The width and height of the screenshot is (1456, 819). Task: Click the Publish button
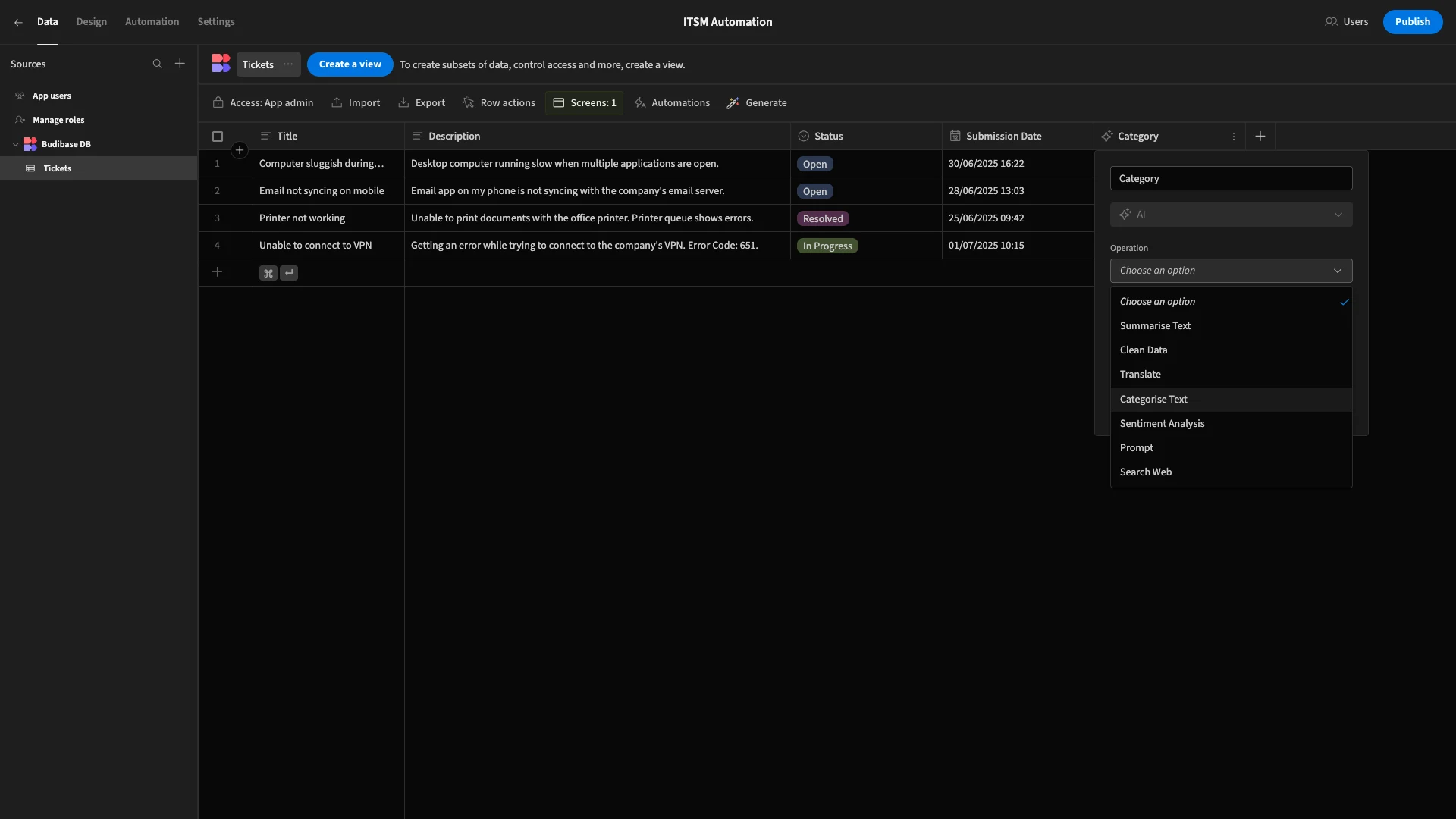tap(1412, 22)
